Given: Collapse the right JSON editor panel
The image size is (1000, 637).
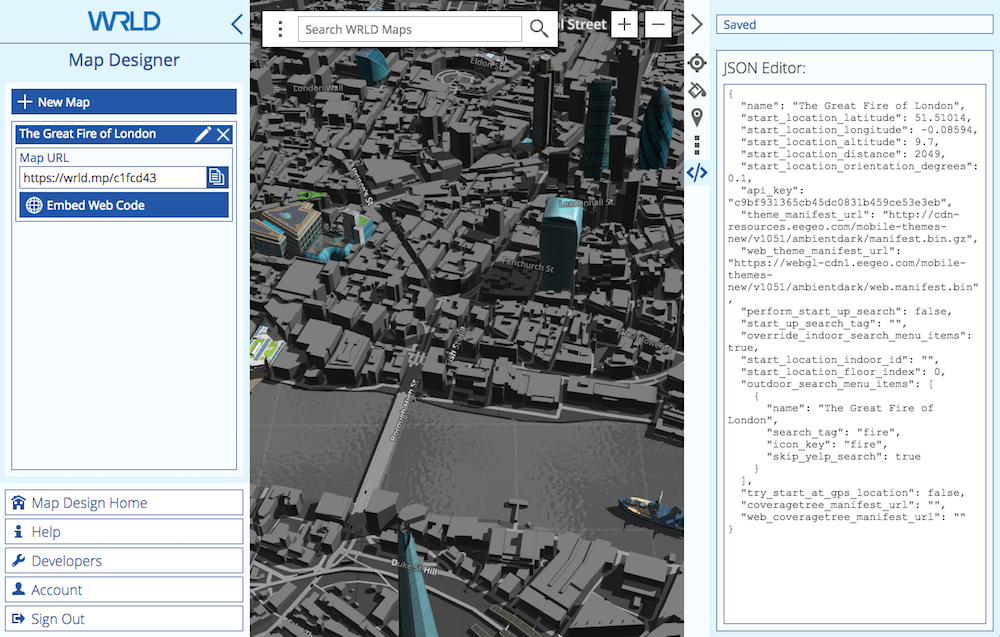Looking at the screenshot, I should pos(697,25).
